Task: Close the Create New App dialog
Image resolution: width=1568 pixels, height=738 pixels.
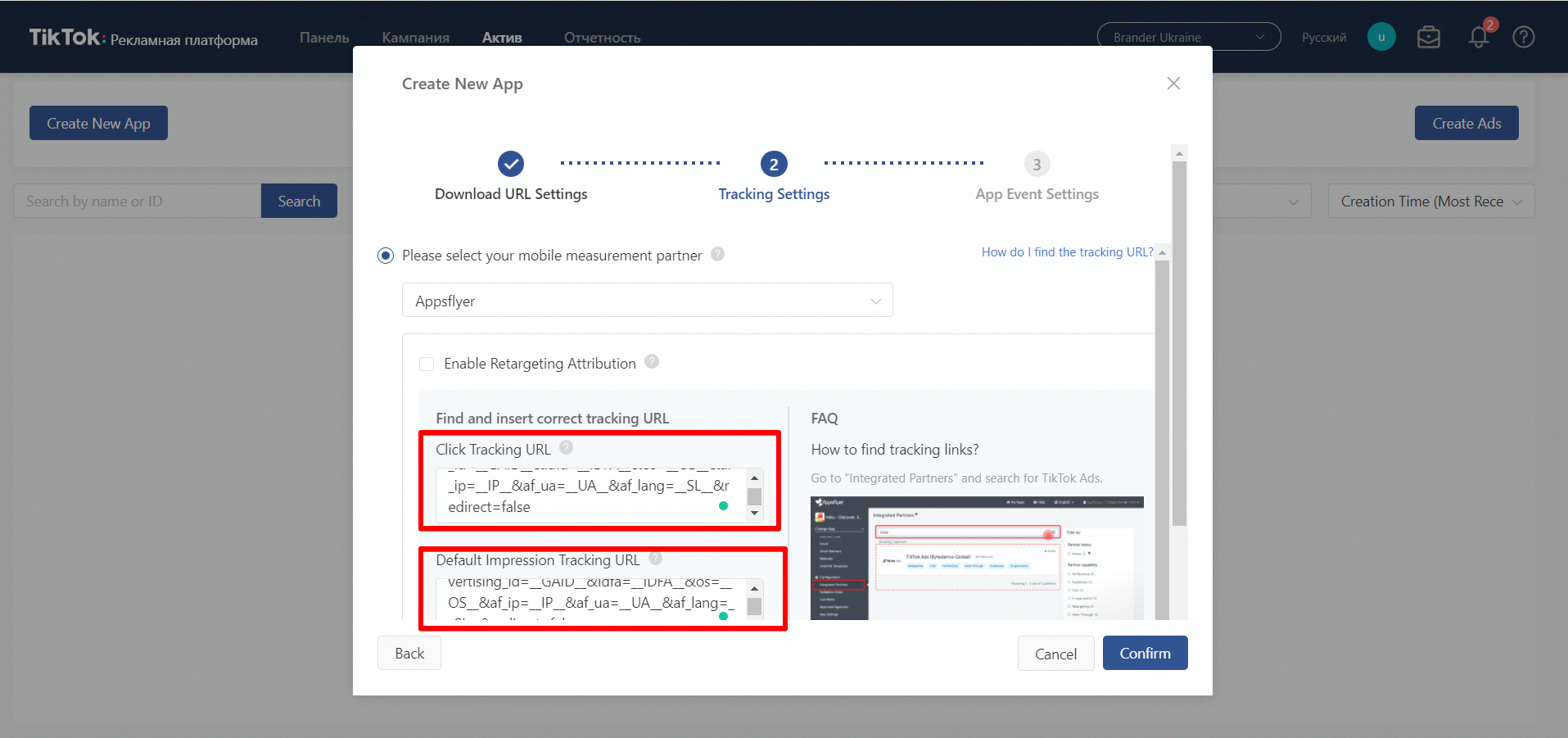Action: pos(1173,84)
